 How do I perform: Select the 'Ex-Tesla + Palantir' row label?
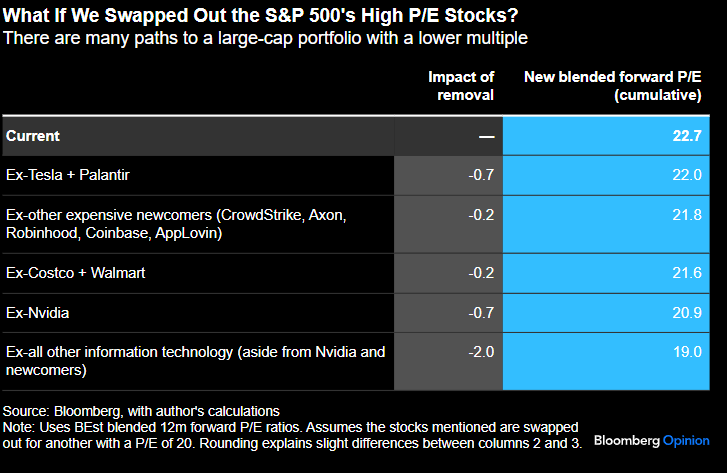click(x=72, y=175)
